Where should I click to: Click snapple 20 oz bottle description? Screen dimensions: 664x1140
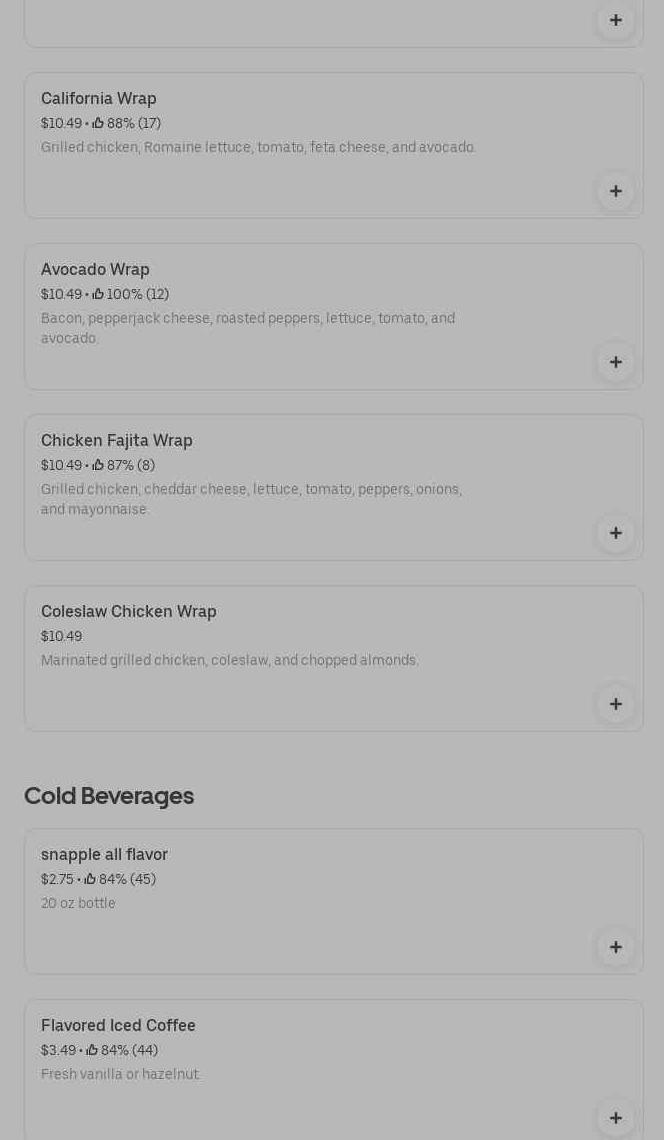78,903
